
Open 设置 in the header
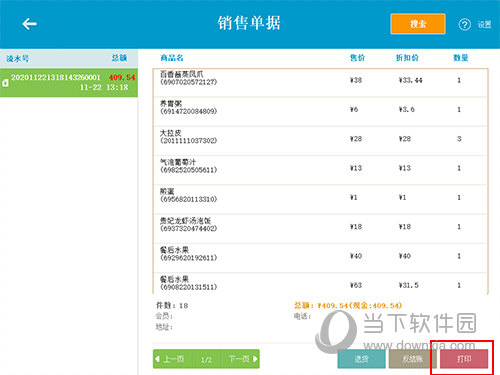[x=484, y=25]
